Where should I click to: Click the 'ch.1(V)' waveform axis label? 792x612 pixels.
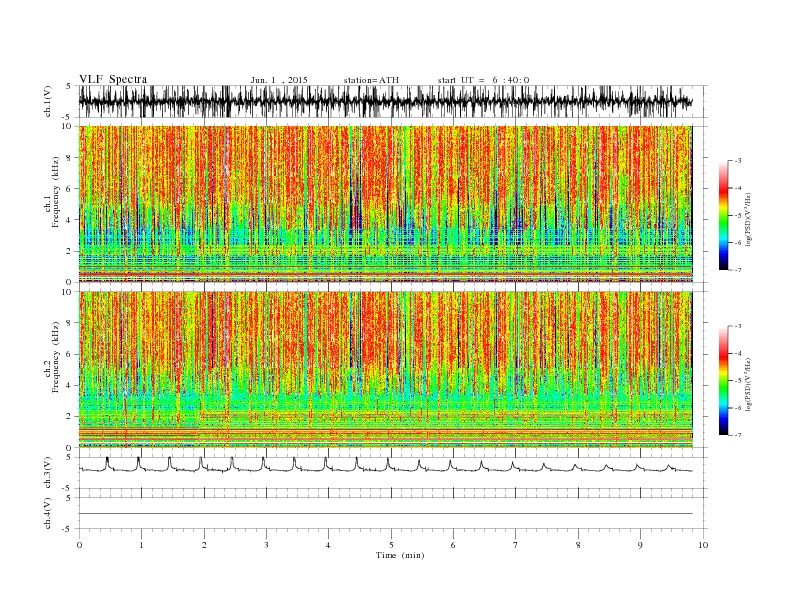(x=48, y=102)
